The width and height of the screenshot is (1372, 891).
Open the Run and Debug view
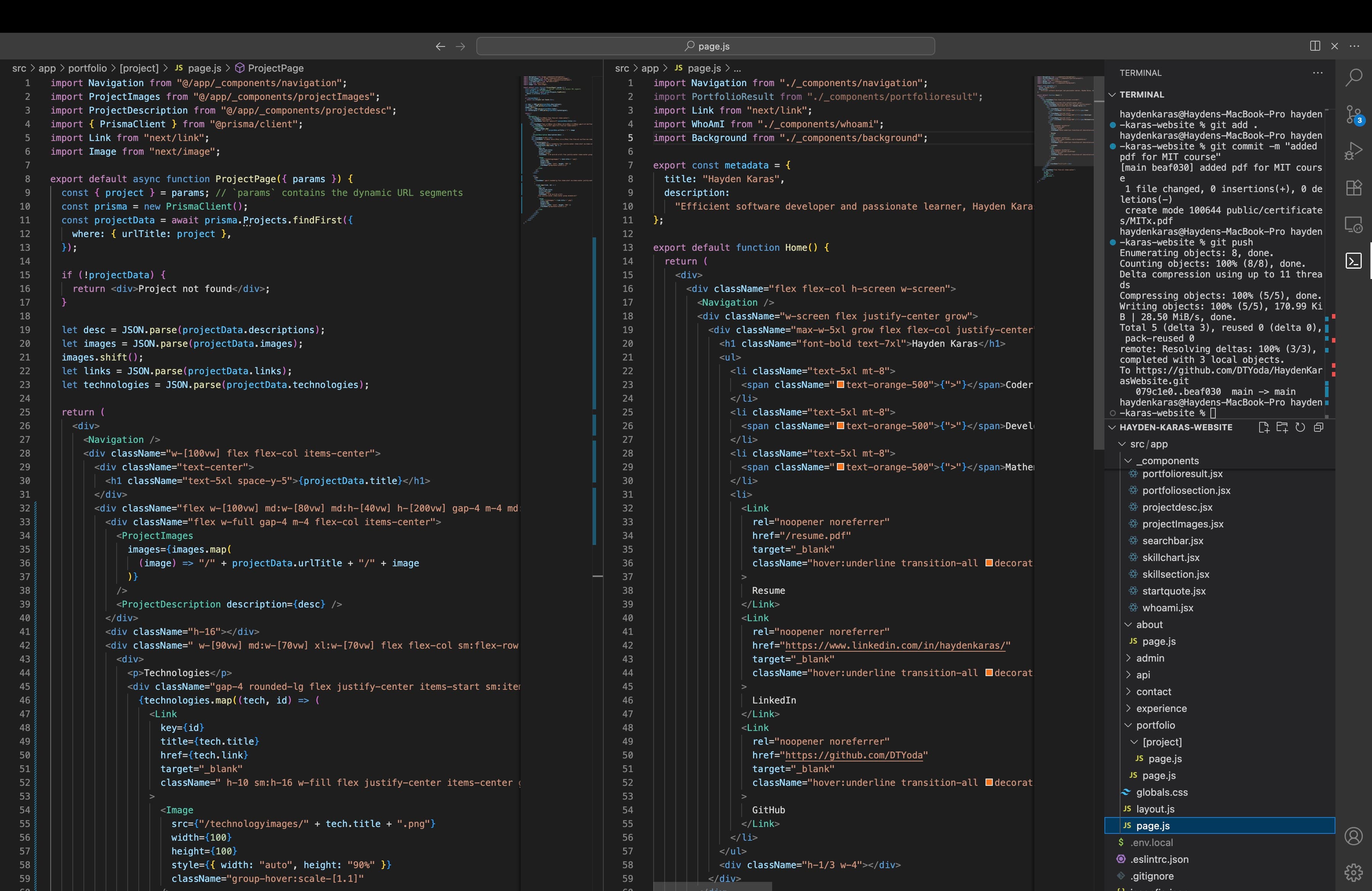pos(1354,151)
